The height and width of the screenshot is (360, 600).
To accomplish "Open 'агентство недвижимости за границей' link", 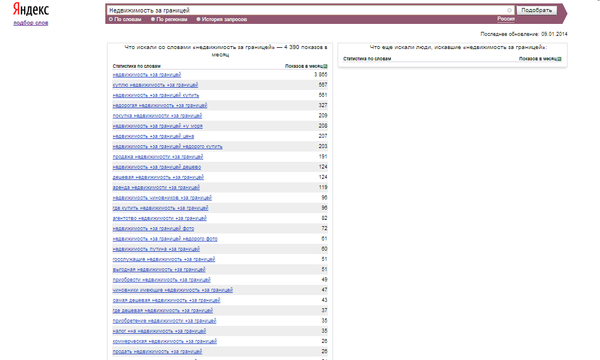I will pos(160,218).
